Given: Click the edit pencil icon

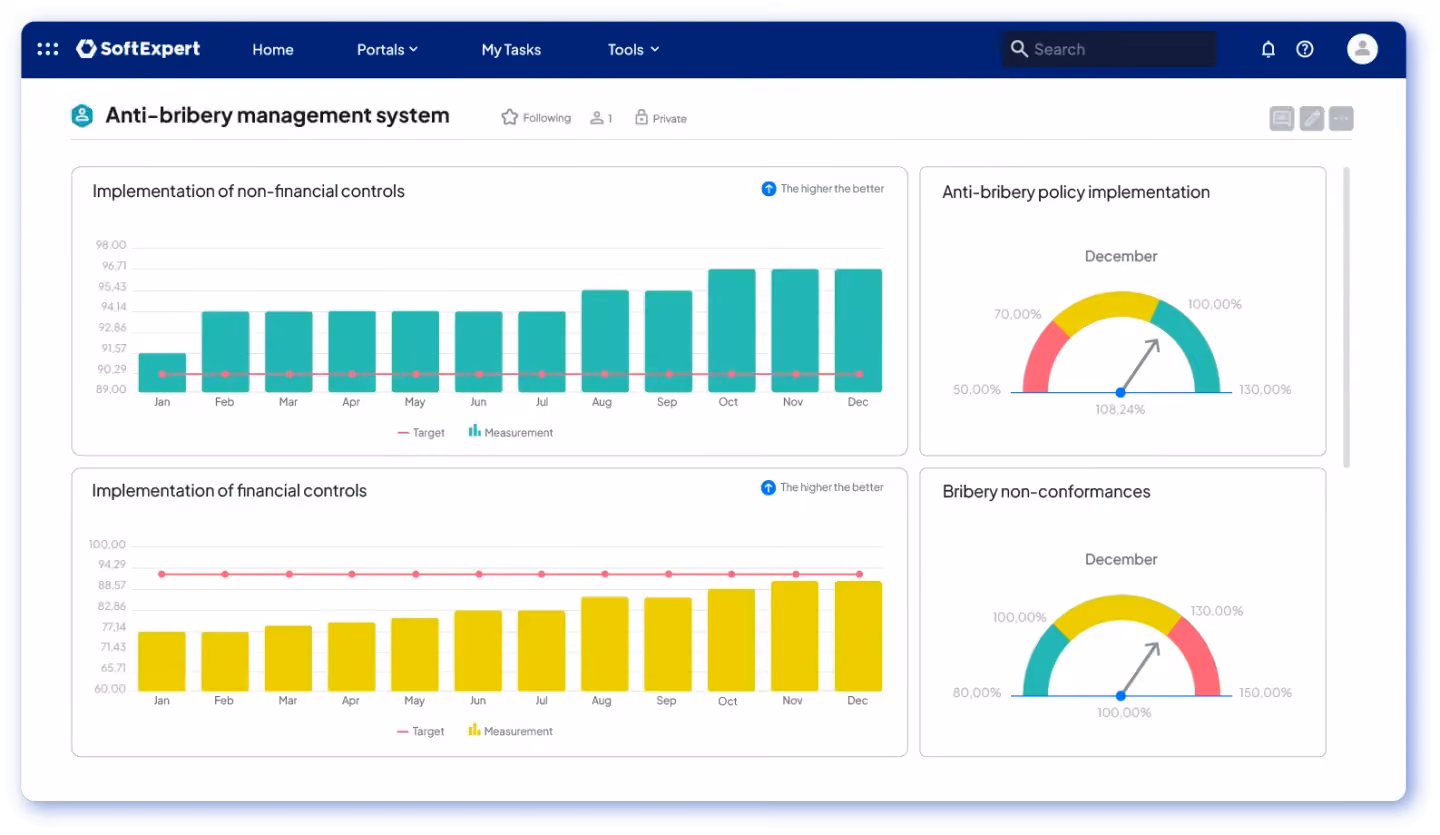Looking at the screenshot, I should tap(1312, 119).
